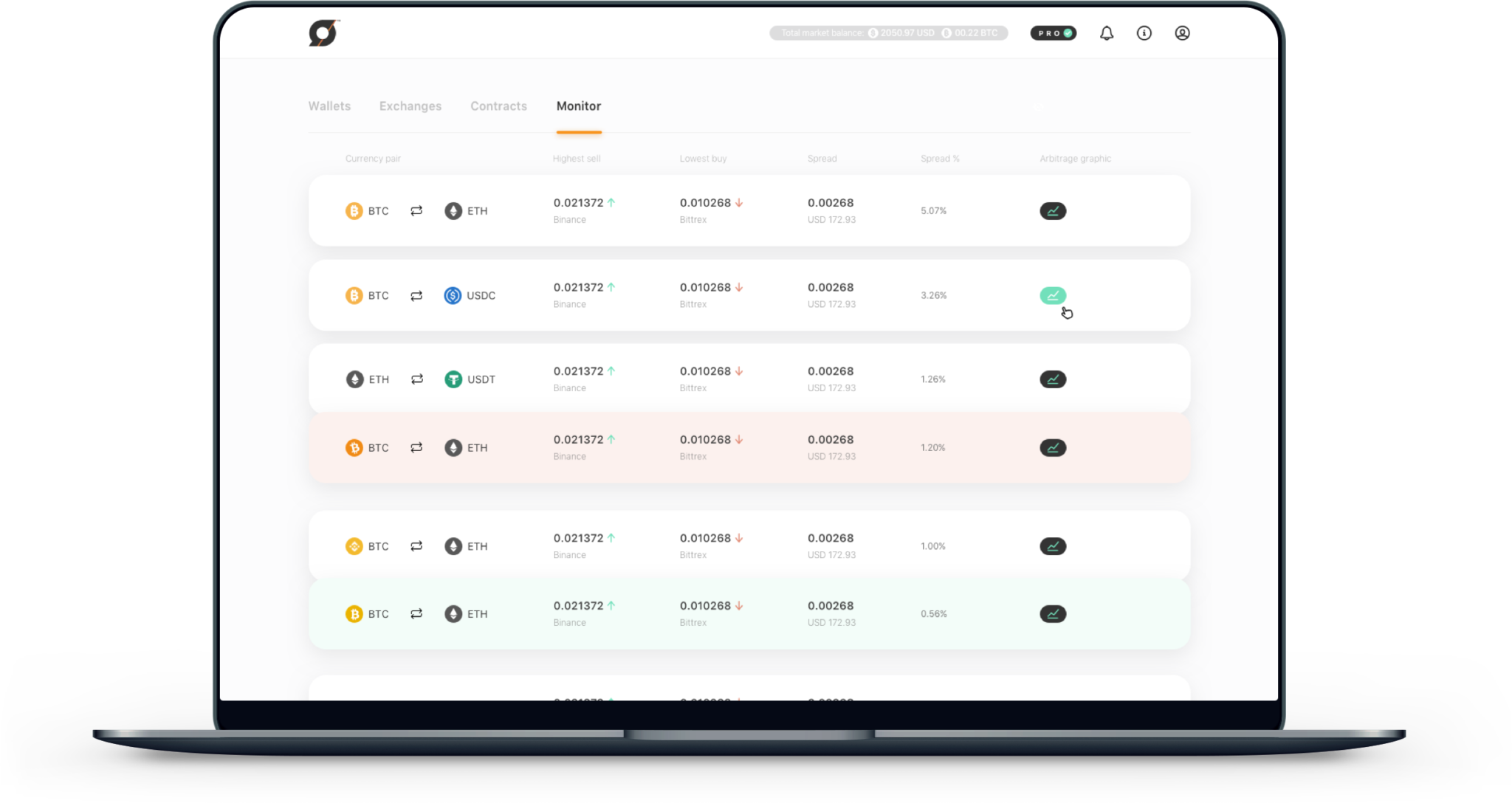This screenshot has width=1512, height=803.
Task: Switch to Exchanges tab
Action: coord(410,106)
